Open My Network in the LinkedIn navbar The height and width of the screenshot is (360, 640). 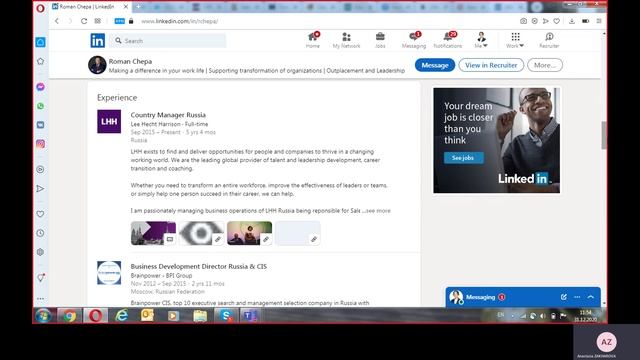[x=346, y=40]
